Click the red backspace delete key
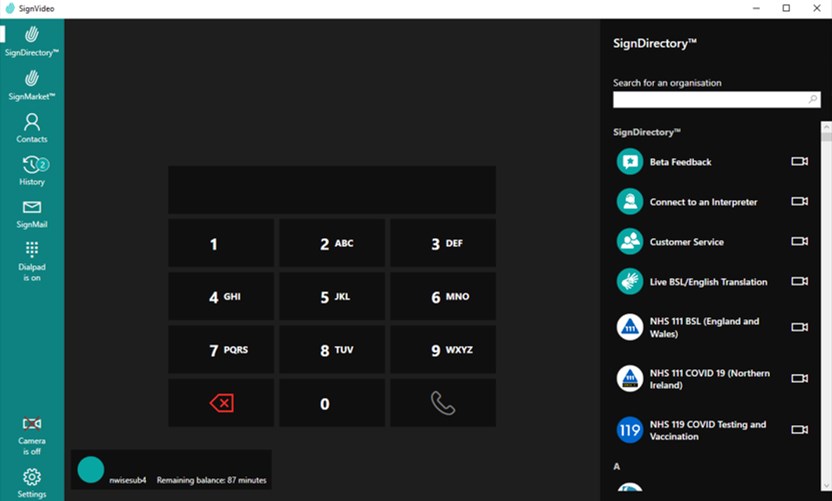 [x=221, y=403]
